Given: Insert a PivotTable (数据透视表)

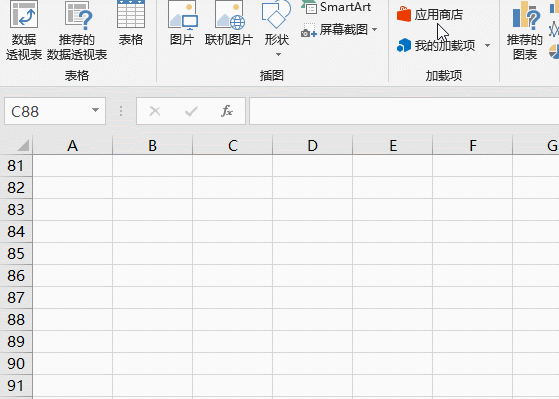Looking at the screenshot, I should [x=24, y=31].
